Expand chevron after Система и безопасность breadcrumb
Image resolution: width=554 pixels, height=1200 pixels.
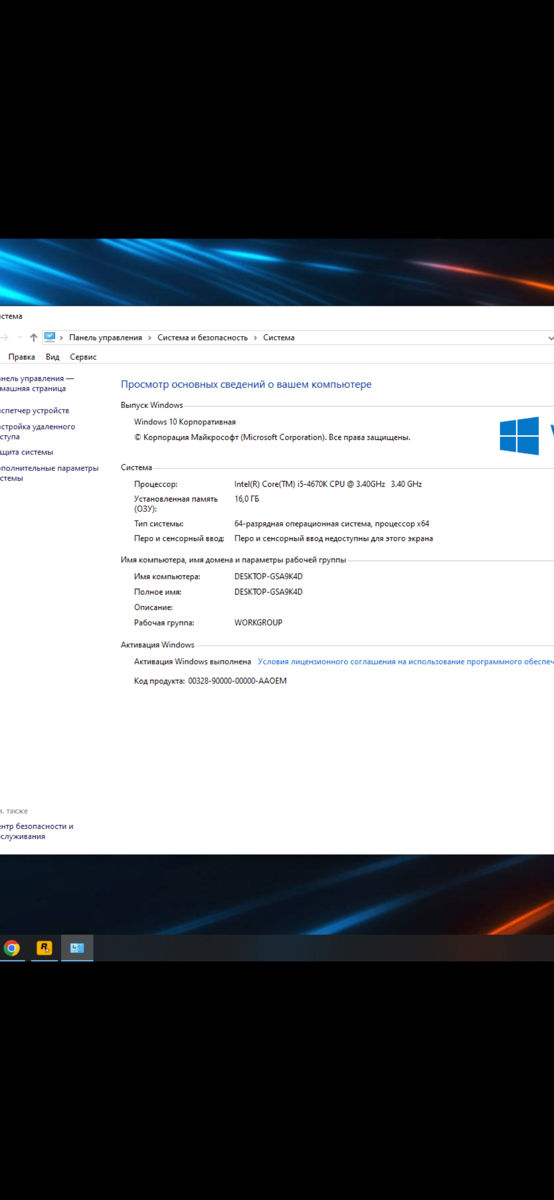tap(255, 338)
